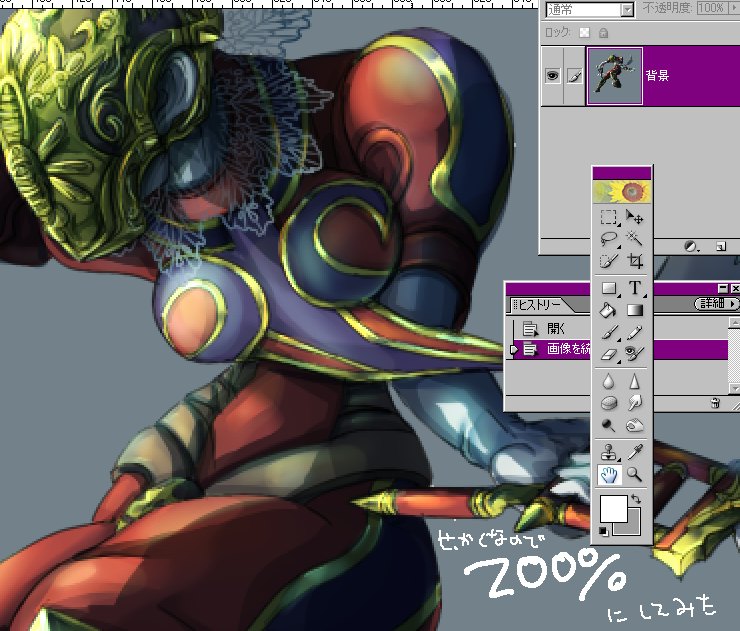The height and width of the screenshot is (631, 740).
Task: Delete history state with trash icon
Action: pyautogui.click(x=715, y=403)
